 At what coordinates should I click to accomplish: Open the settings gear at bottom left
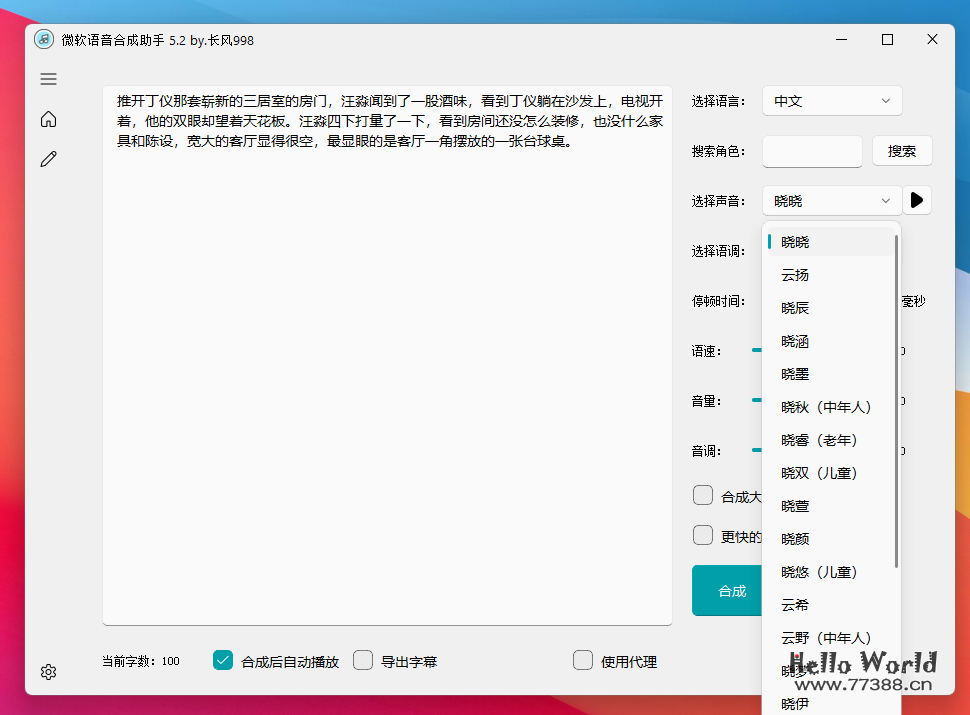pyautogui.click(x=48, y=671)
